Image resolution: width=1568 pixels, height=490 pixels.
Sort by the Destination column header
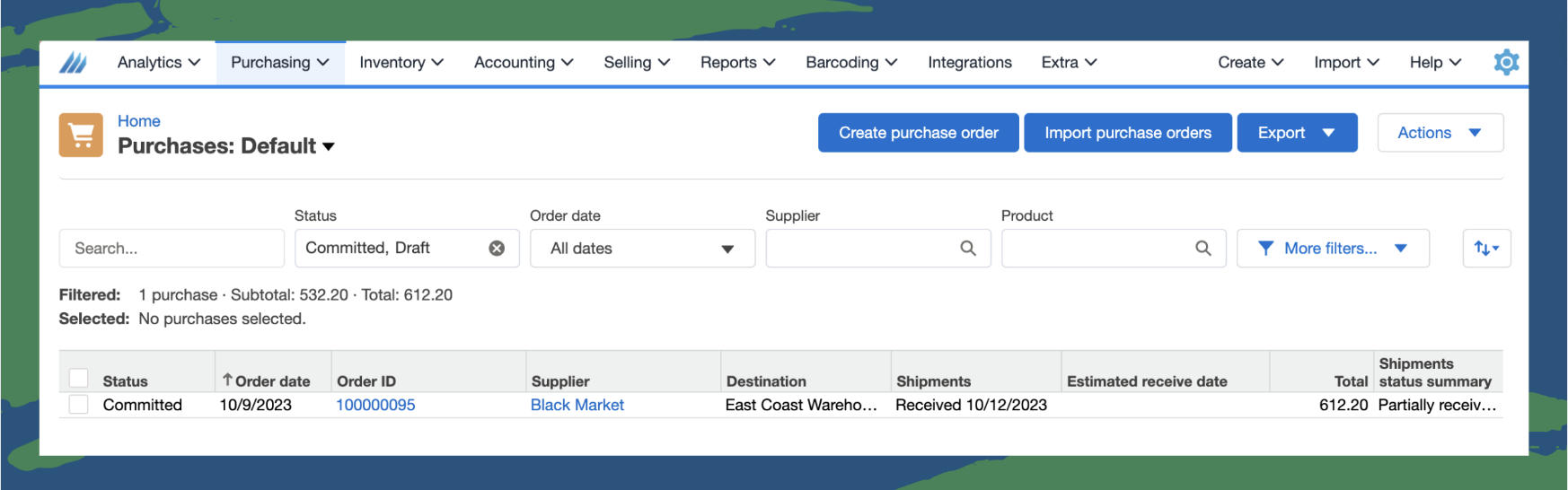pyautogui.click(x=766, y=381)
